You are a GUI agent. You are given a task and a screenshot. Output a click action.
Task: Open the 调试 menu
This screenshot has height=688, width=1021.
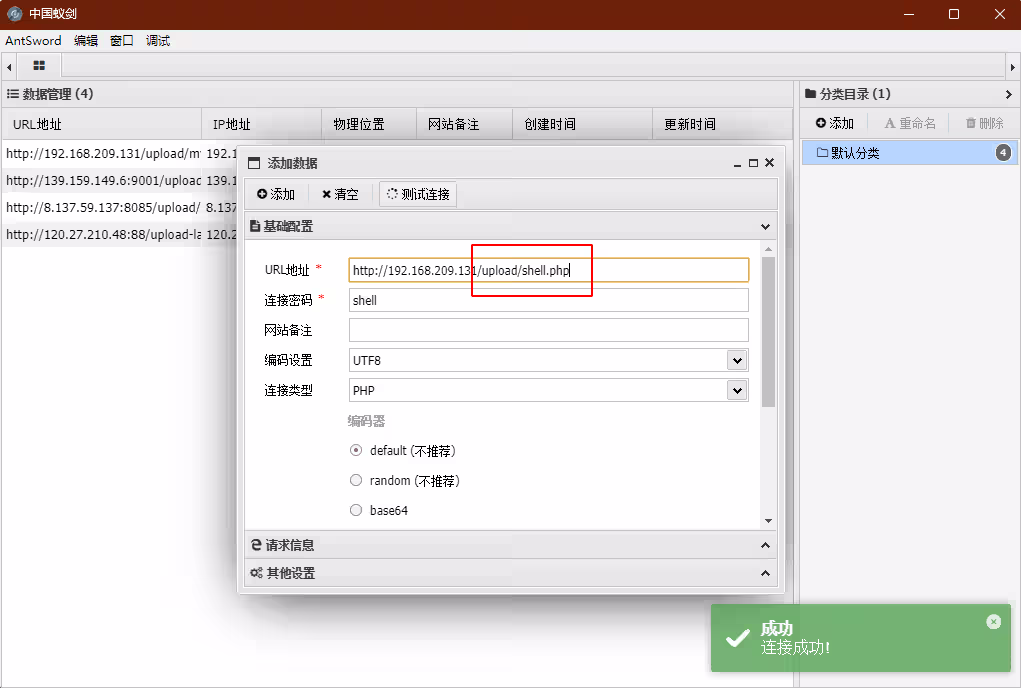pos(156,41)
